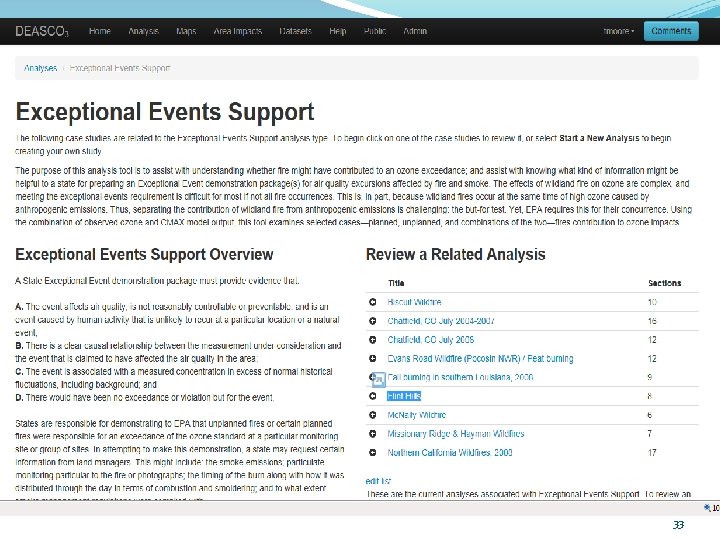
Task: Click the Review a Related Analysis heading
Action: (x=456, y=254)
